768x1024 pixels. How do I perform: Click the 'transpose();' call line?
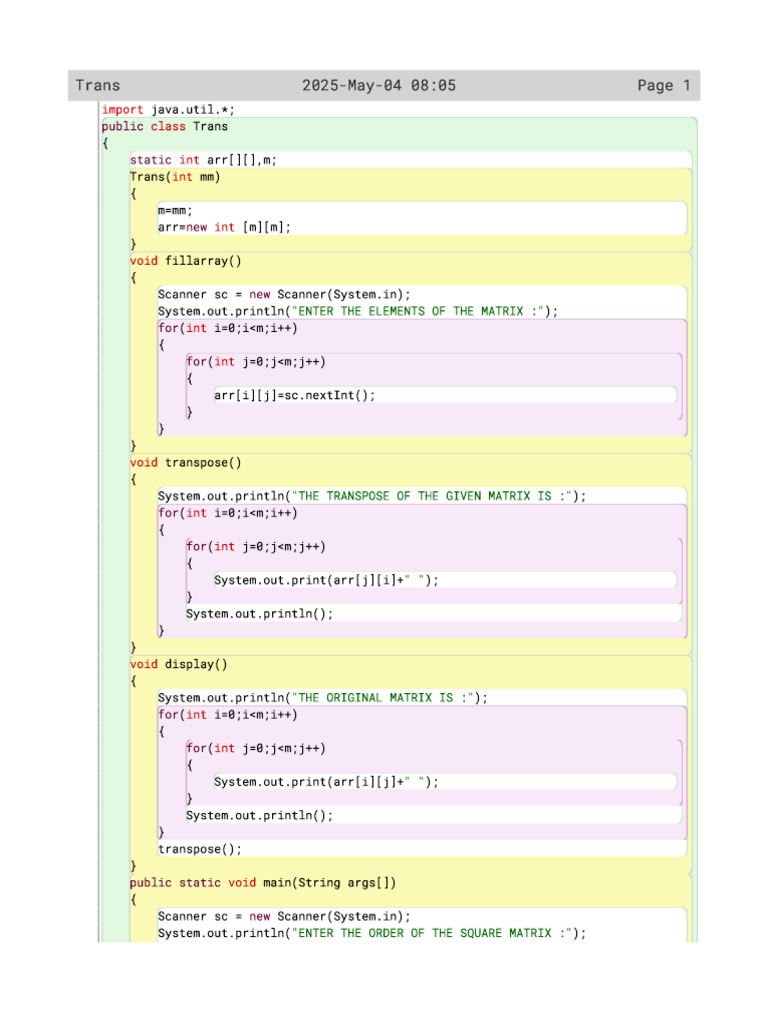(x=200, y=849)
